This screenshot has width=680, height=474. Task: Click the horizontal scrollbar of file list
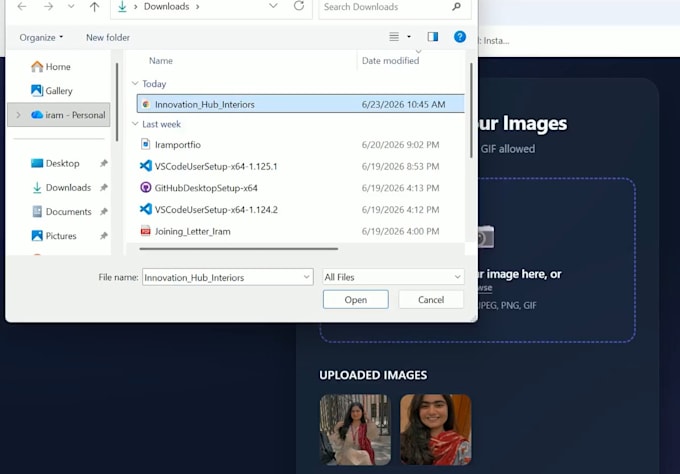[x=239, y=249]
